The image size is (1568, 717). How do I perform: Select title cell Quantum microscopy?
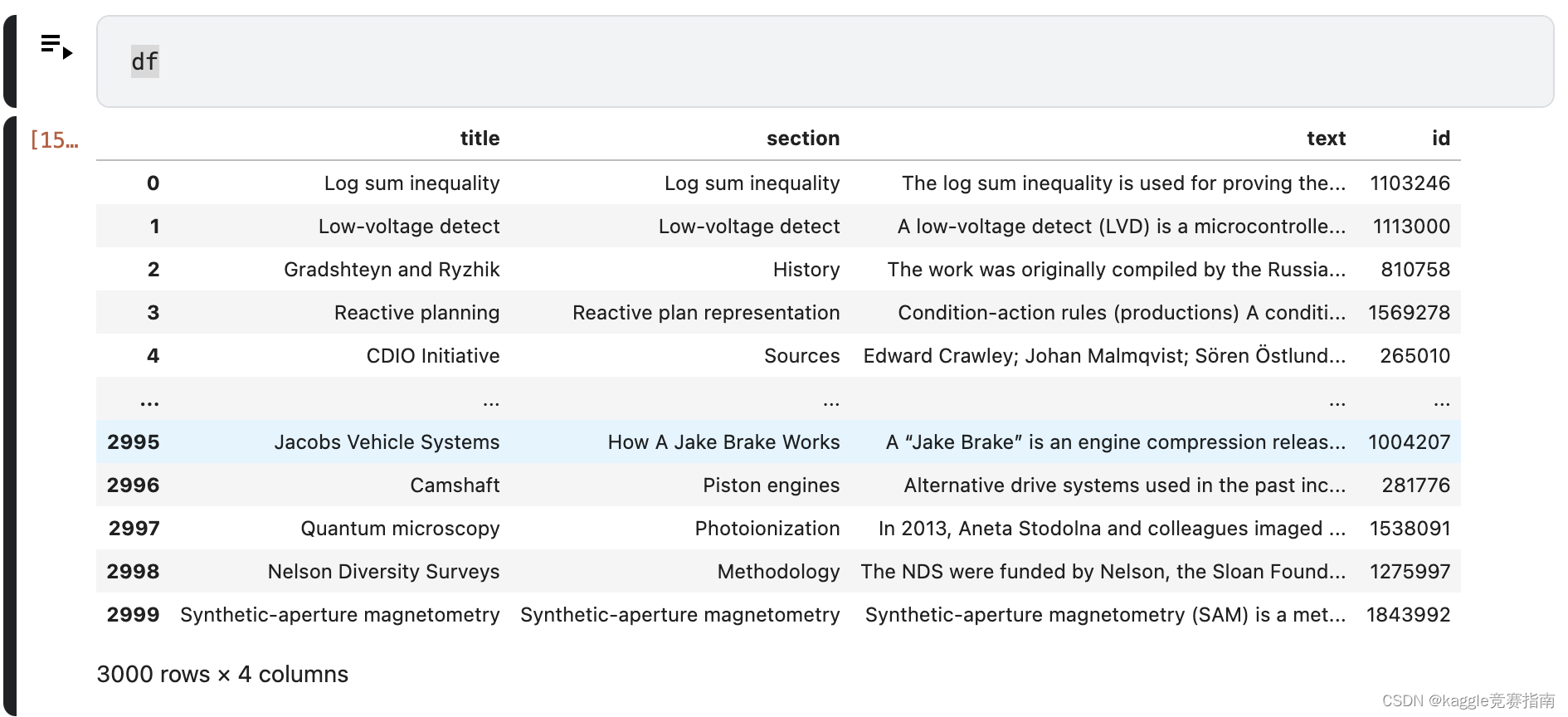[x=400, y=529]
